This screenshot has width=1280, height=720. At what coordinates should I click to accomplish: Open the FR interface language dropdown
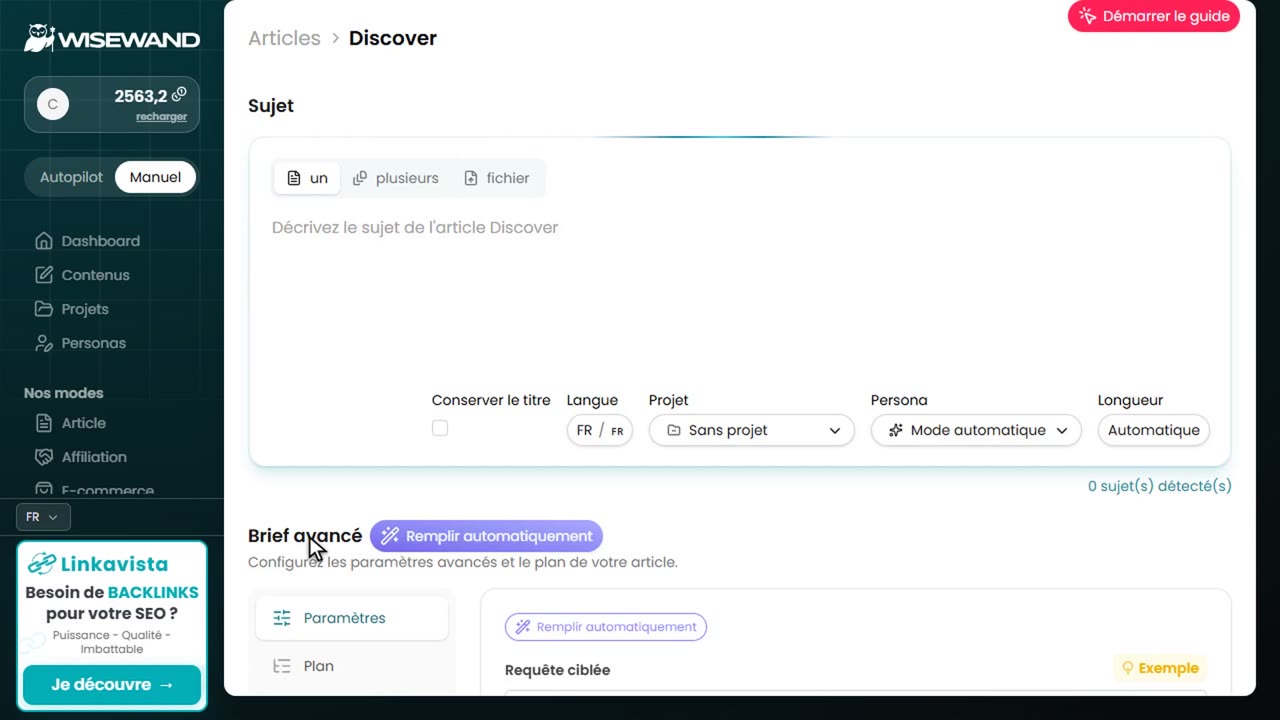(x=43, y=517)
